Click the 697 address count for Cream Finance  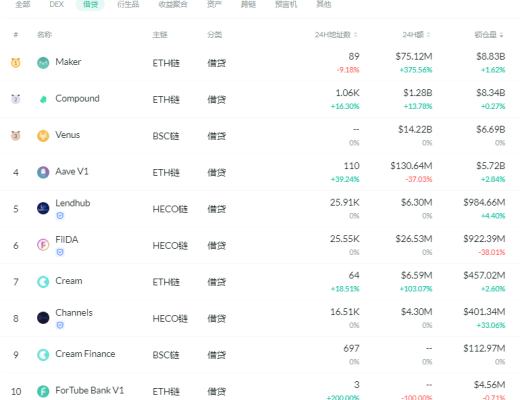pos(351,349)
